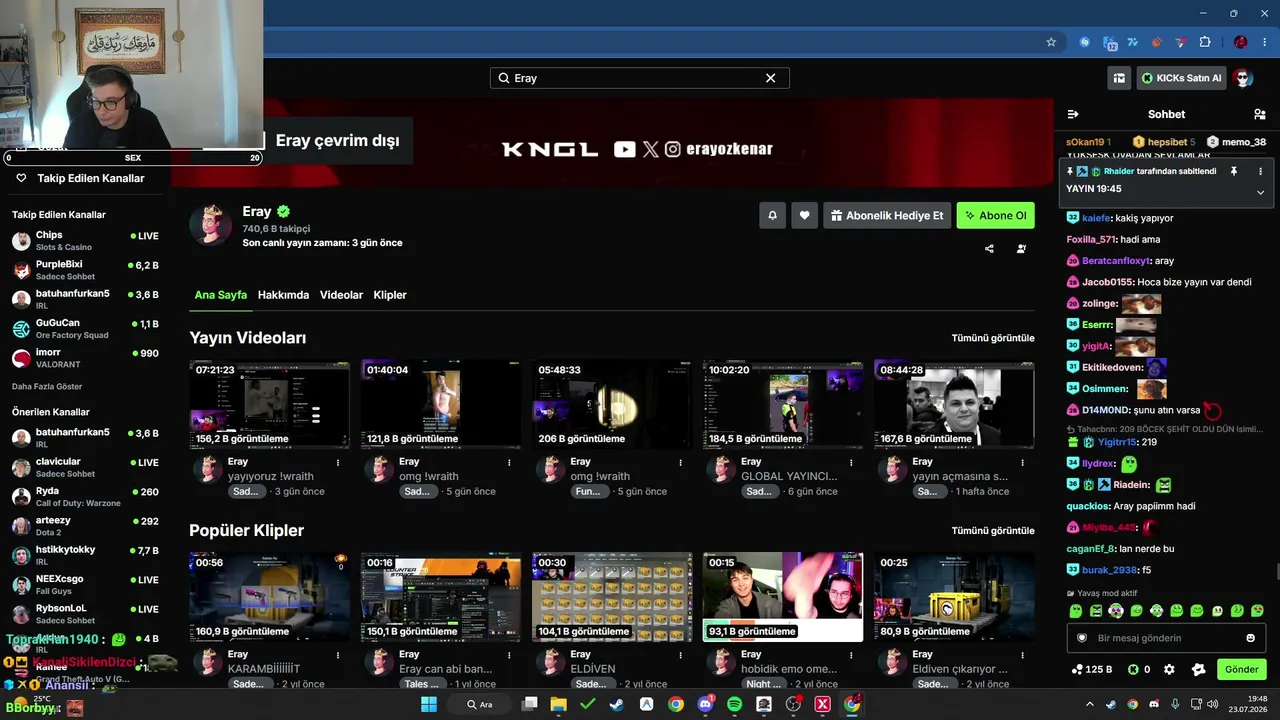Open options menu for KARAMBİİİİİİİT clip
This screenshot has width=1280, height=720.
point(338,654)
